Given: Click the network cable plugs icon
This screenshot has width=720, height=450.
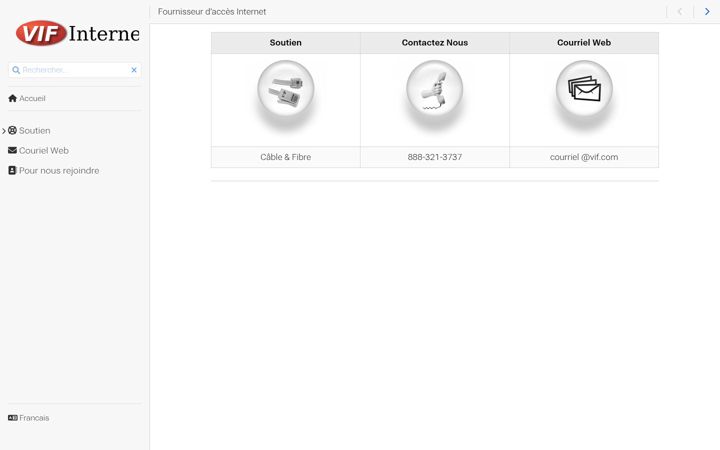Looking at the screenshot, I should pos(286,90).
